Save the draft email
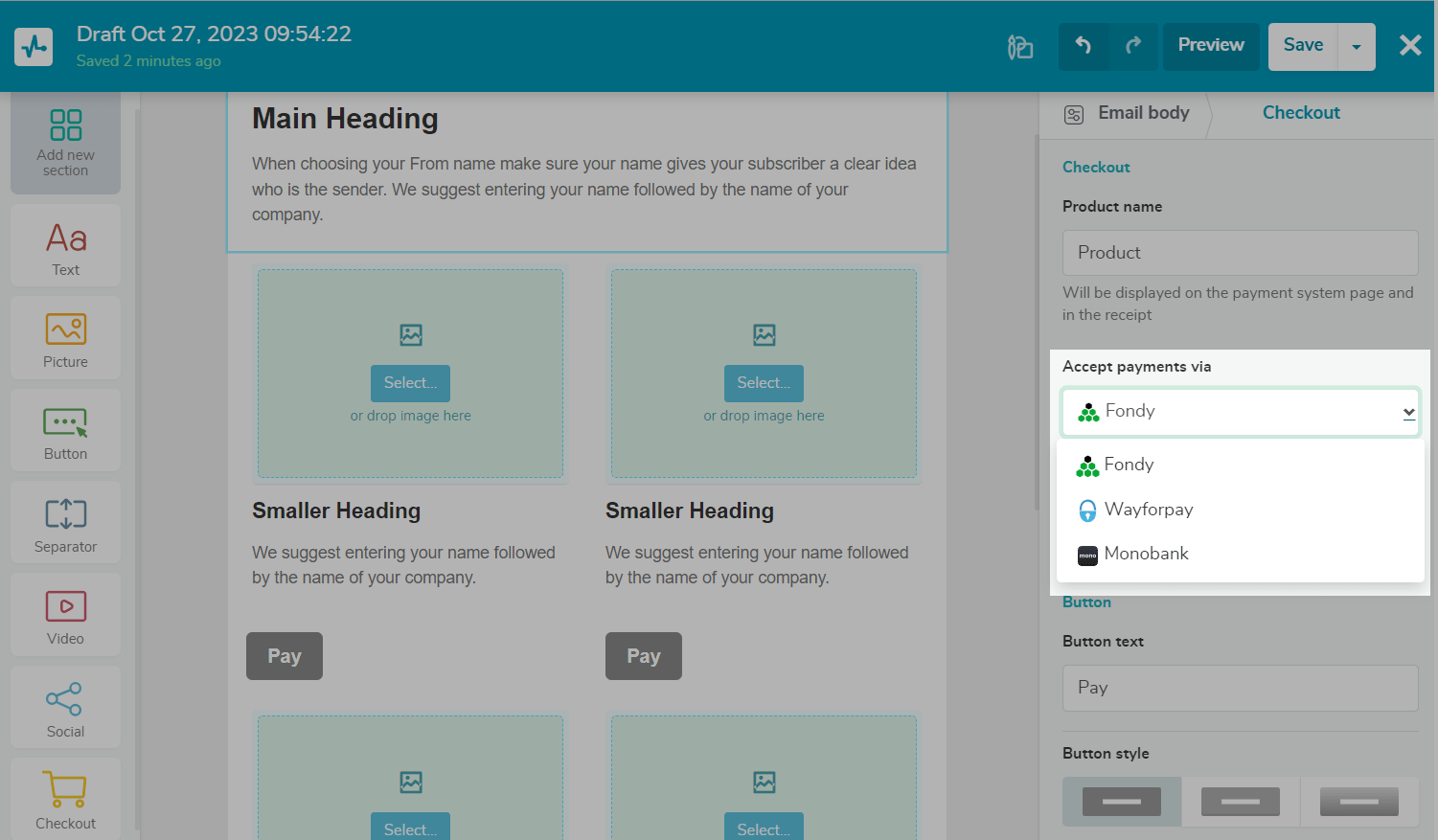 tap(1303, 46)
